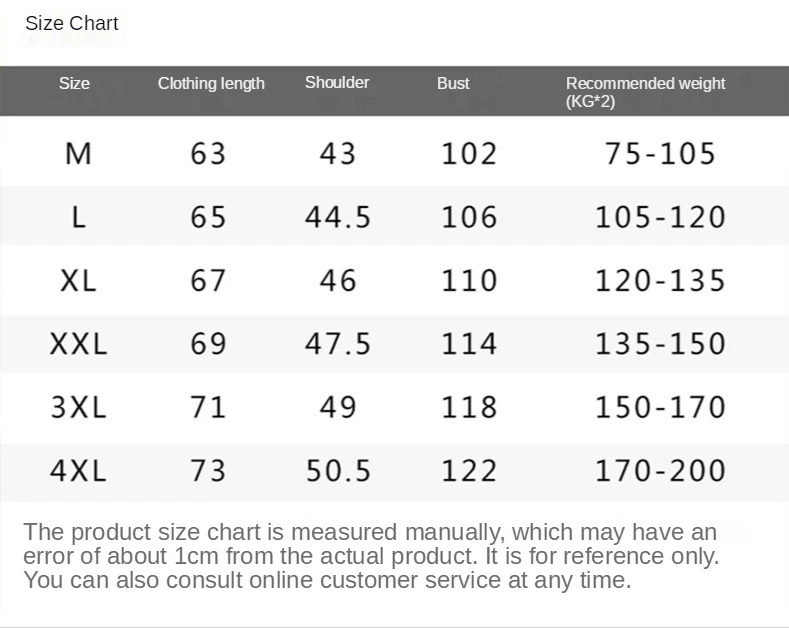Select the 3XL size cell
Image resolution: width=789 pixels, height=628 pixels.
[78, 407]
